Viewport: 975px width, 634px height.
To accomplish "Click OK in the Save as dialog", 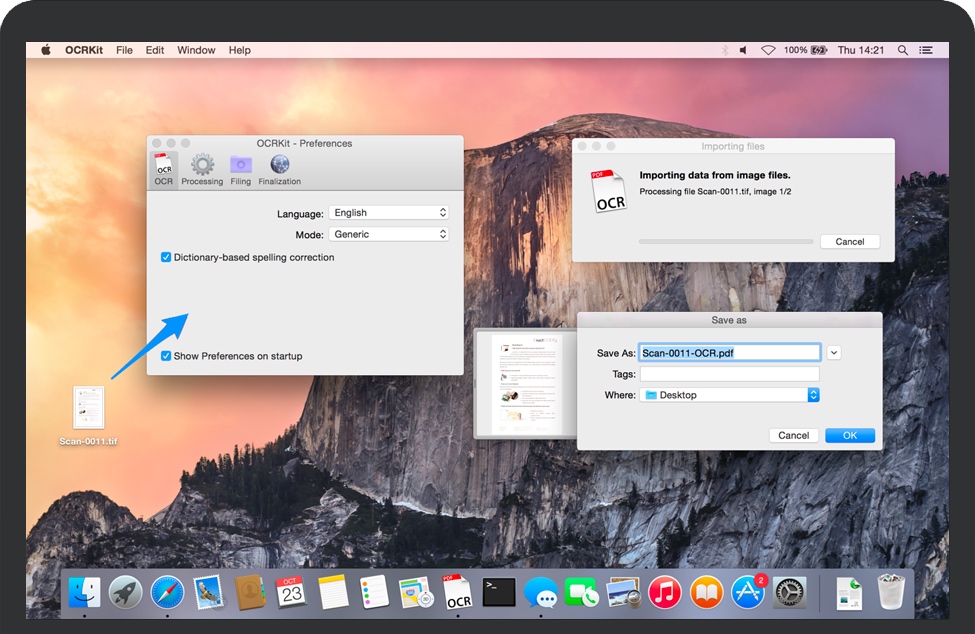I will 849,435.
